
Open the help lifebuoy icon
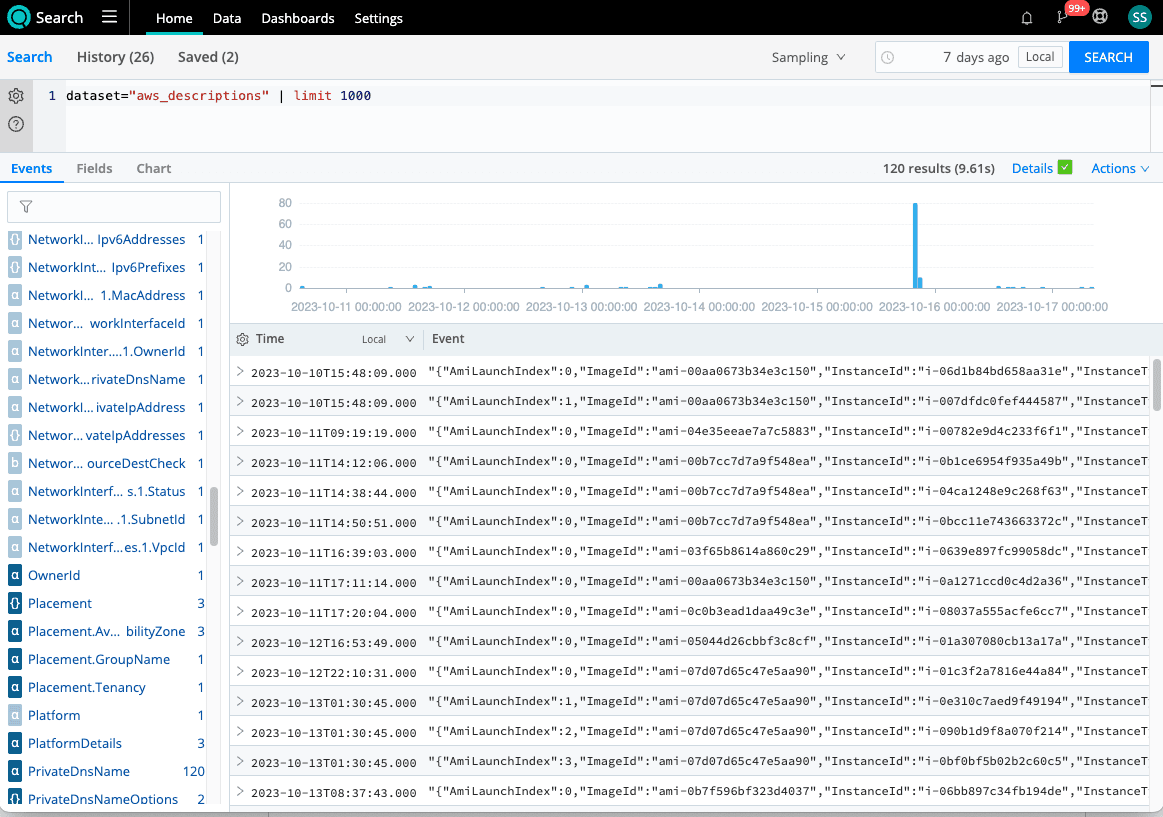point(1100,17)
